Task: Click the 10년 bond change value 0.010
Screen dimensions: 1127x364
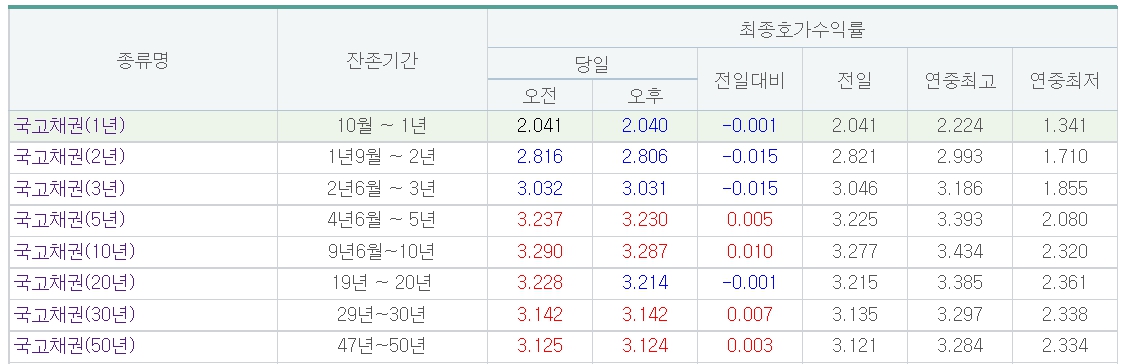Action: [750, 251]
